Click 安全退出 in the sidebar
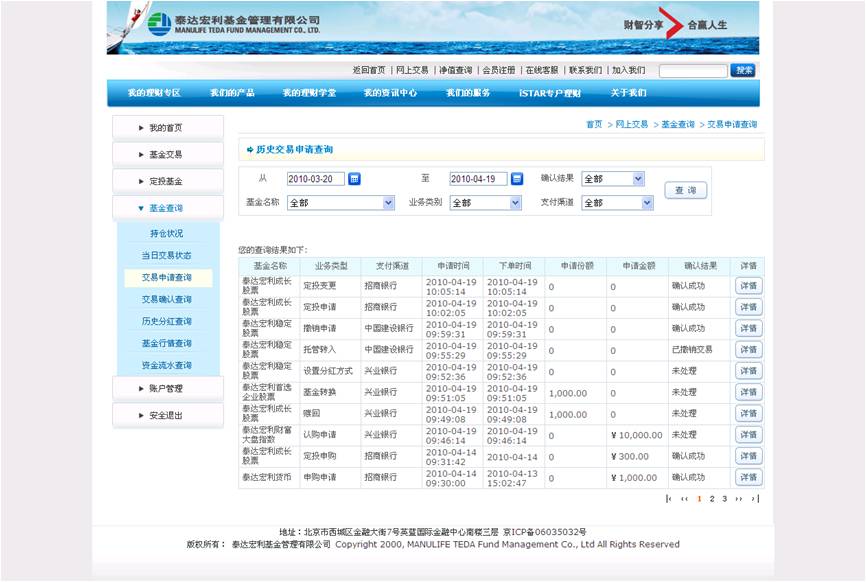 click(168, 415)
